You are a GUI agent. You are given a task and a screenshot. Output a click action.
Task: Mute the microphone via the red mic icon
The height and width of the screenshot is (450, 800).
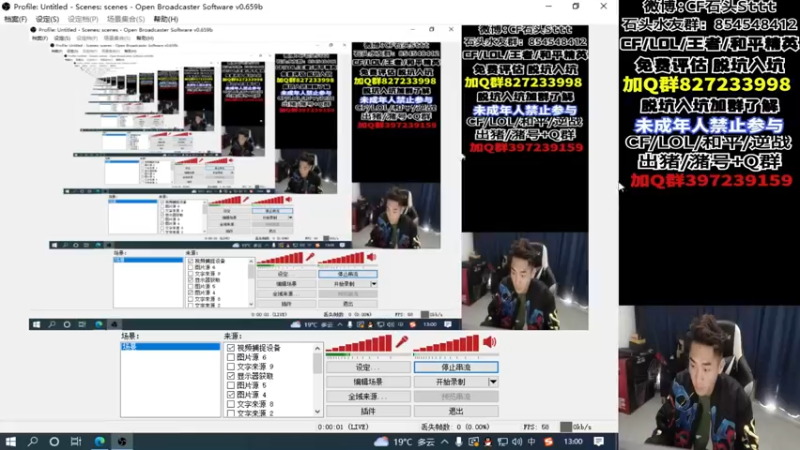coord(402,341)
